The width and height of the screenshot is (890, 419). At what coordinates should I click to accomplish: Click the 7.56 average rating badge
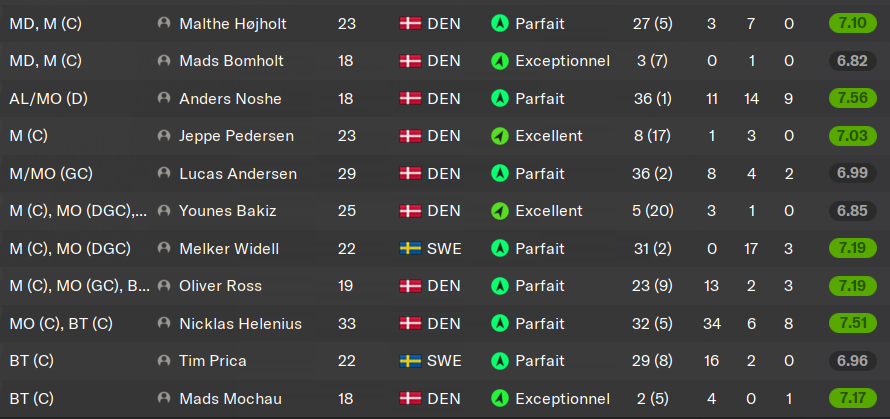(x=853, y=98)
